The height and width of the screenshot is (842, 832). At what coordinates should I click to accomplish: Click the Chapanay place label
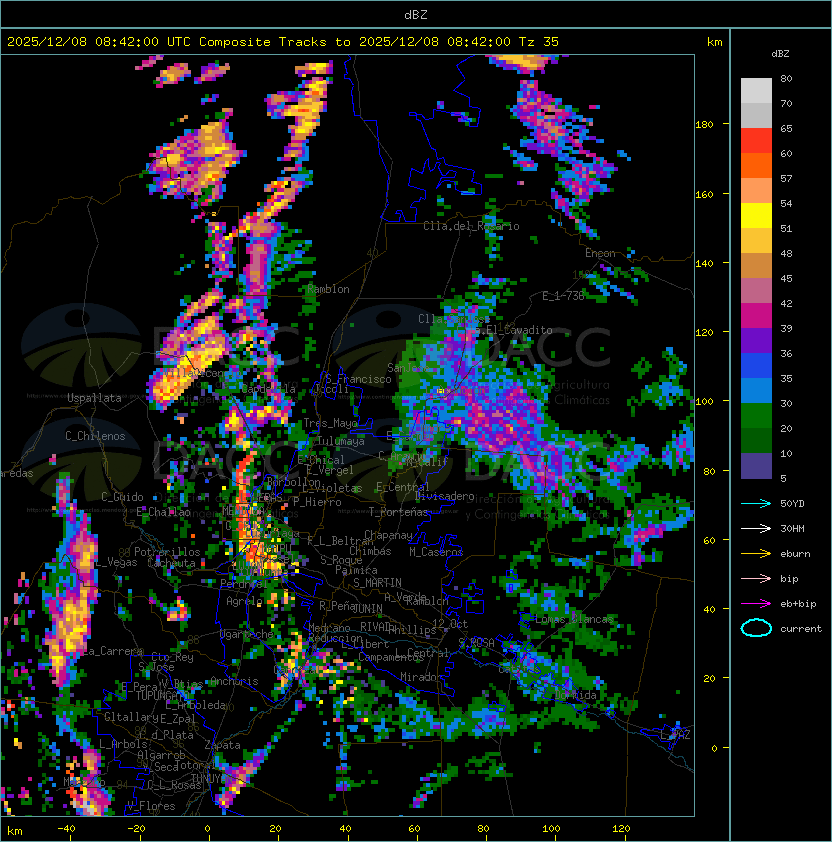[x=388, y=535]
